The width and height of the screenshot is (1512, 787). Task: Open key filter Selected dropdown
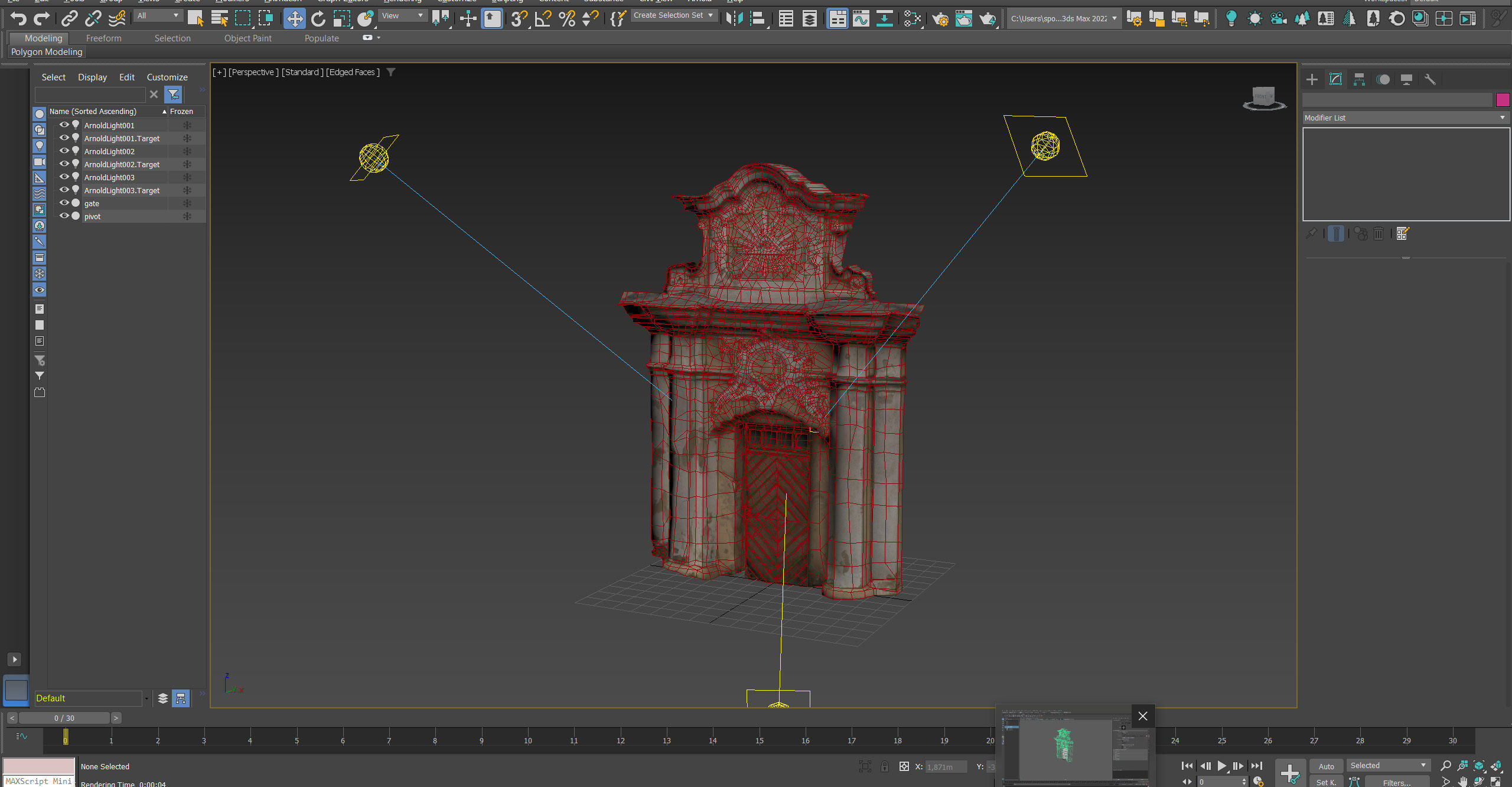point(1388,765)
